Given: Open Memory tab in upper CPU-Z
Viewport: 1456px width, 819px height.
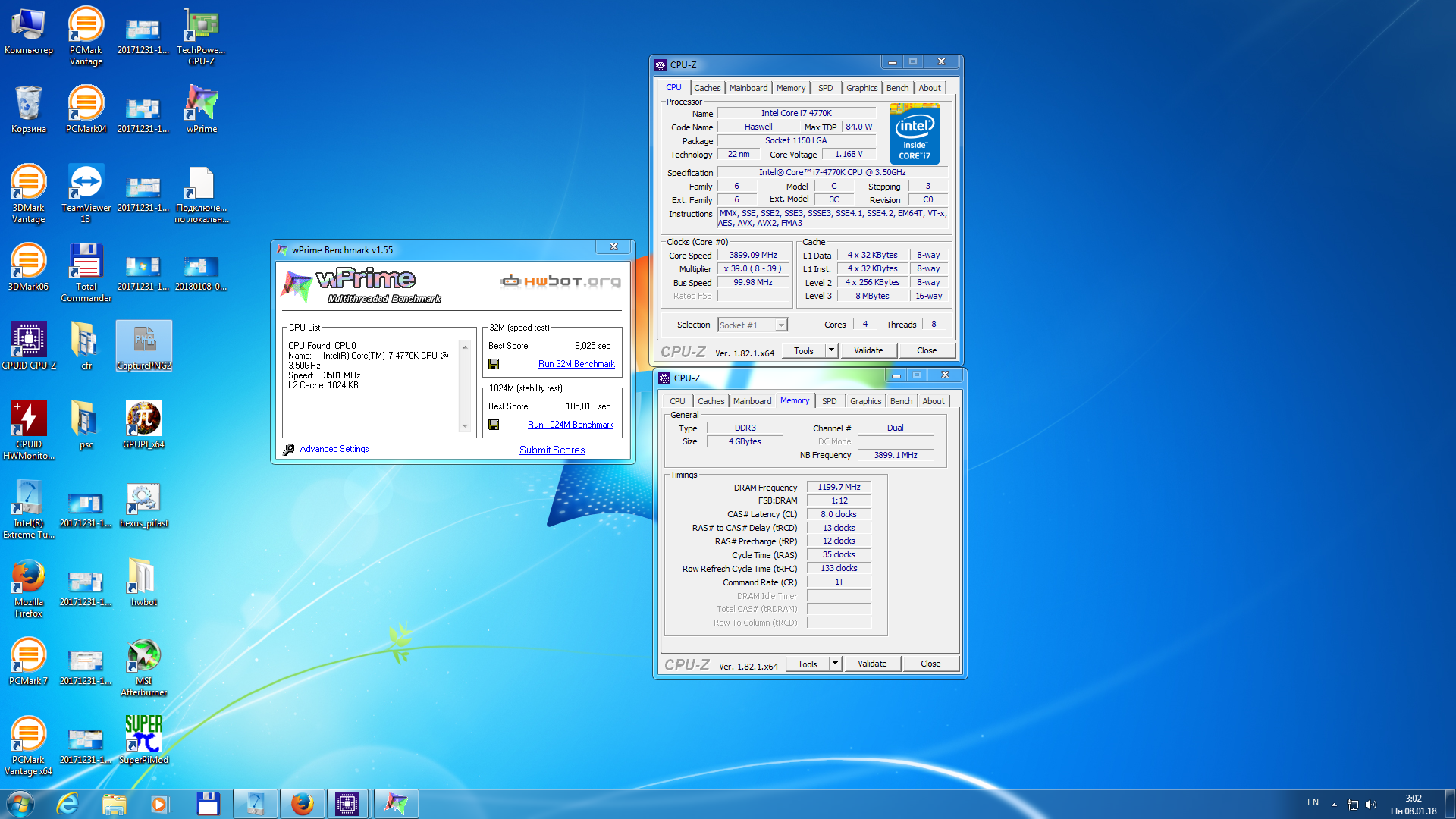Looking at the screenshot, I should point(791,88).
